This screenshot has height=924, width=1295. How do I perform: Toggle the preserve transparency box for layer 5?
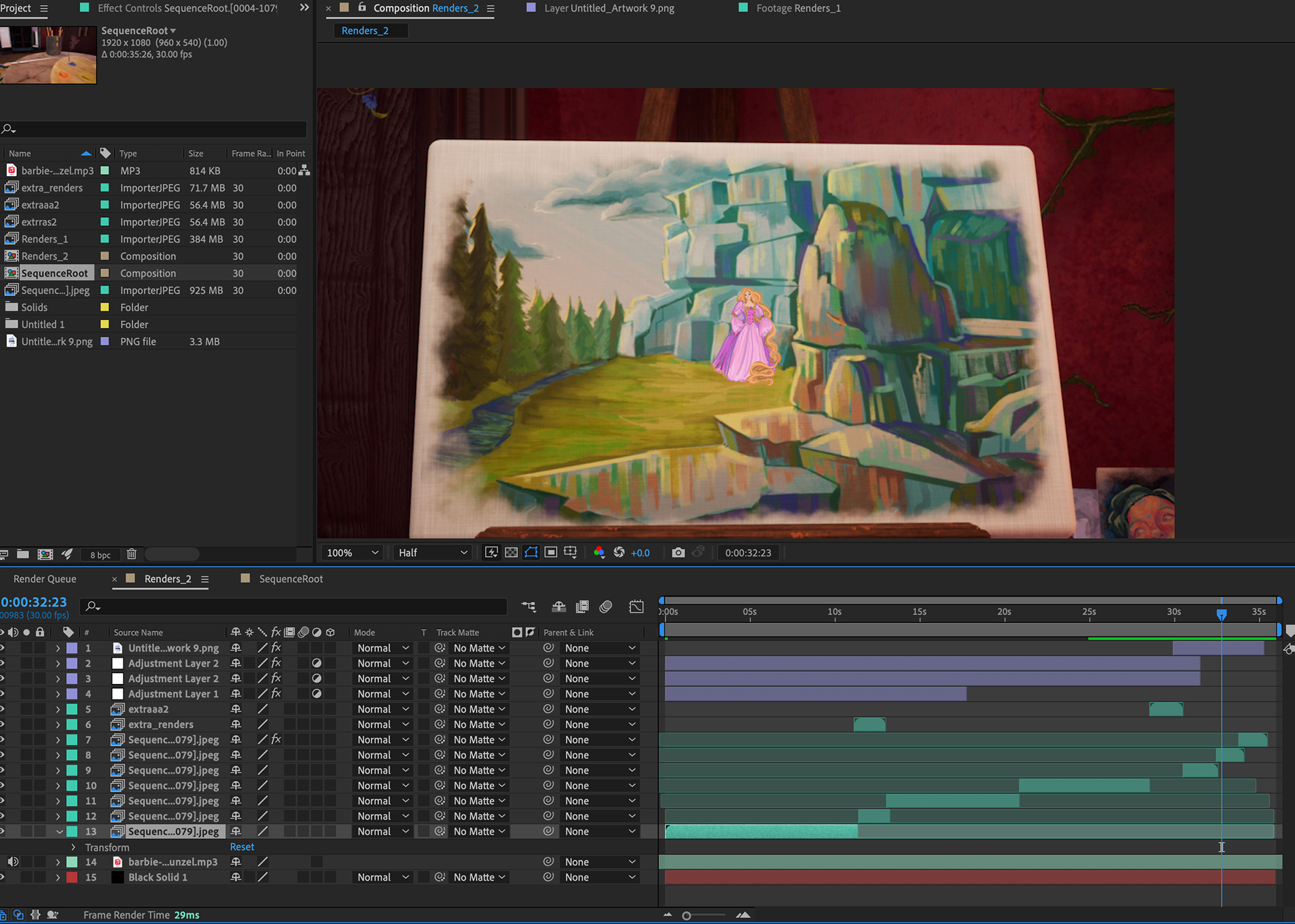[424, 709]
